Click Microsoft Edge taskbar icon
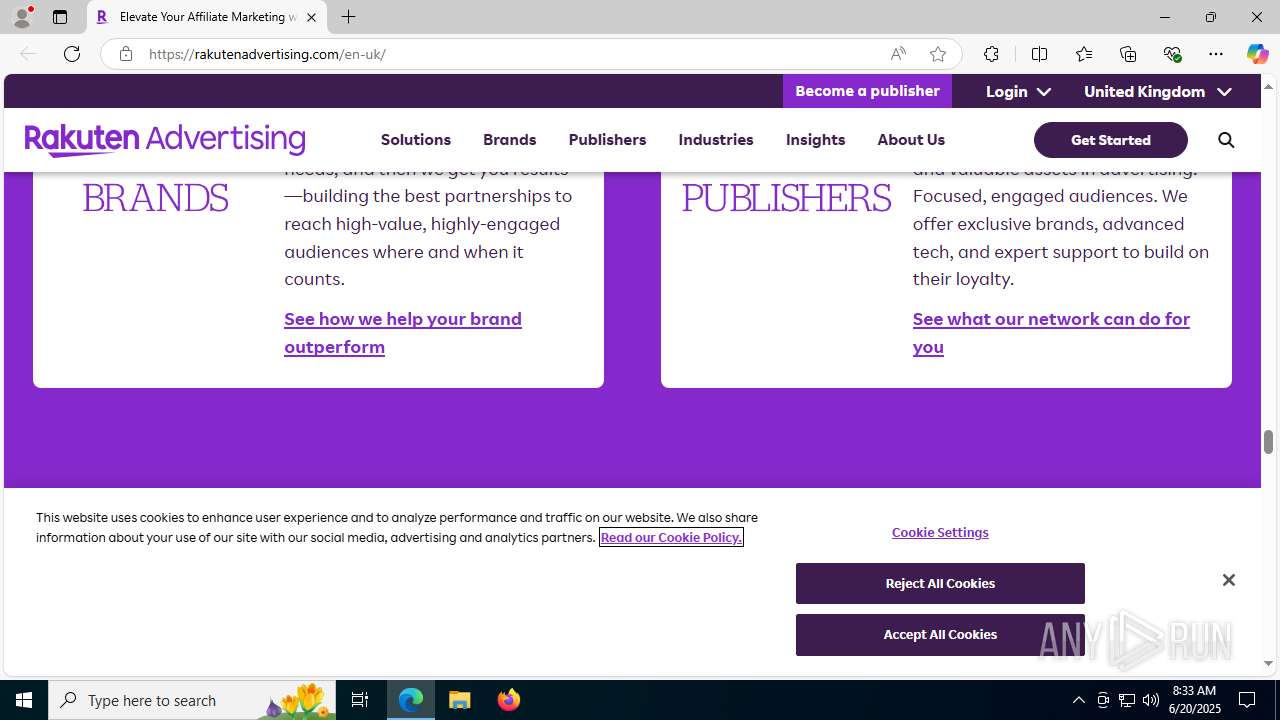The width and height of the screenshot is (1280, 720). click(411, 700)
